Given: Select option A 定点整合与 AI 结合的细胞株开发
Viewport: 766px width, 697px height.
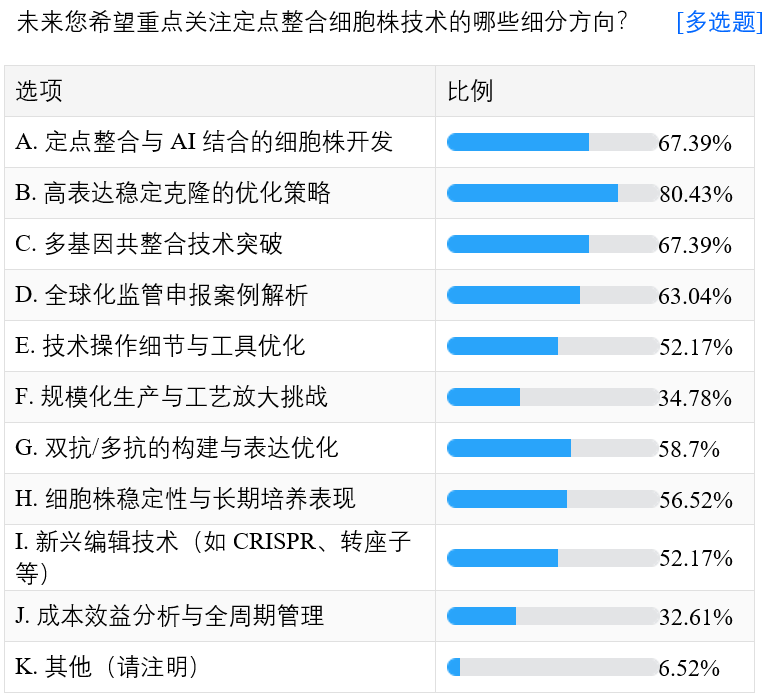Looking at the screenshot, I should pyautogui.click(x=204, y=142).
